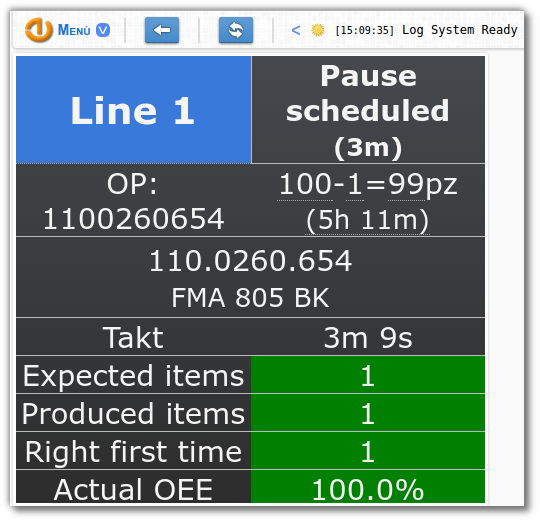Click the green Expected items value cell
Screen dimensions: 540x522
point(368,375)
